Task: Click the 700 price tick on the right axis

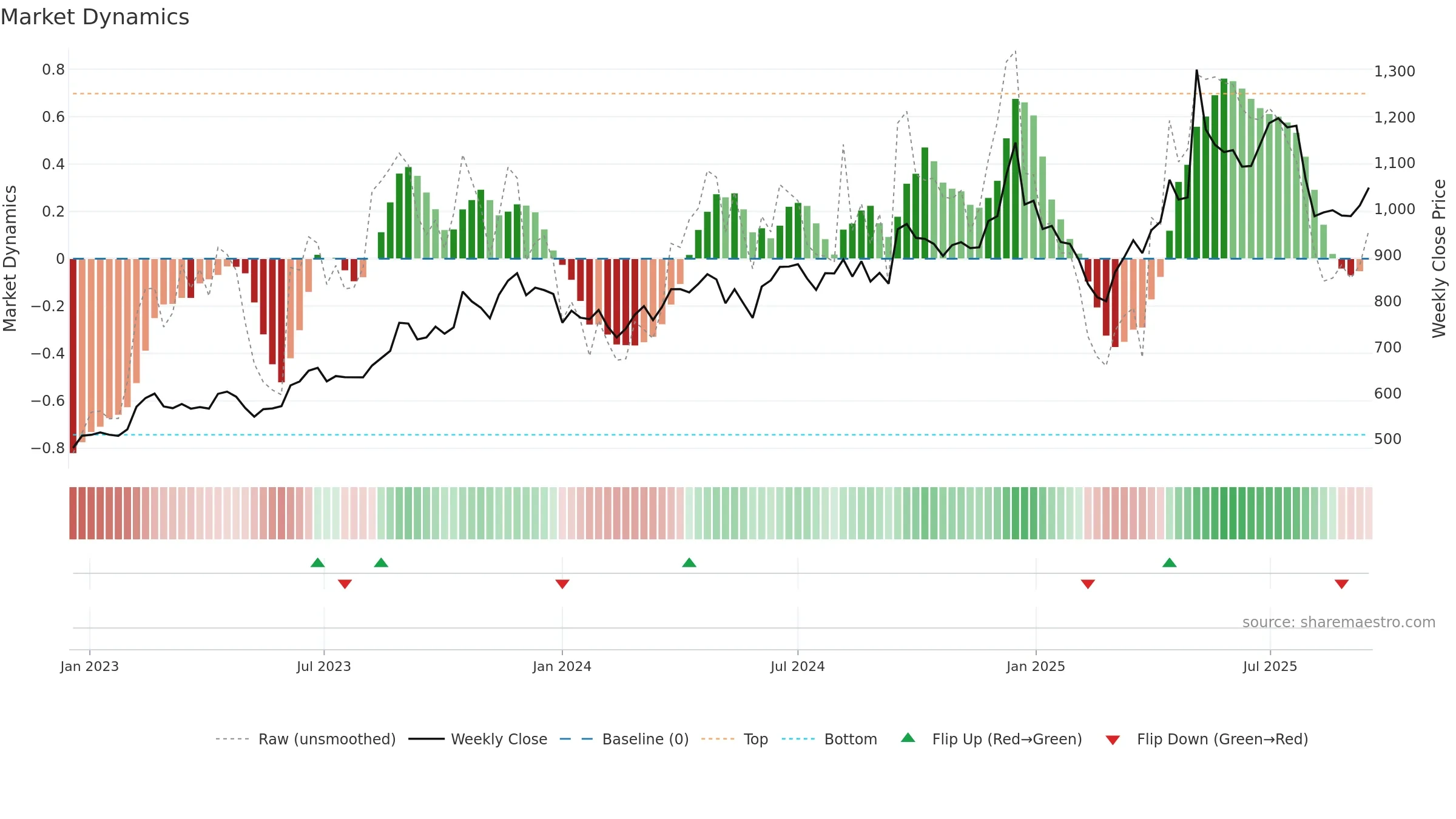Action: click(x=1388, y=348)
